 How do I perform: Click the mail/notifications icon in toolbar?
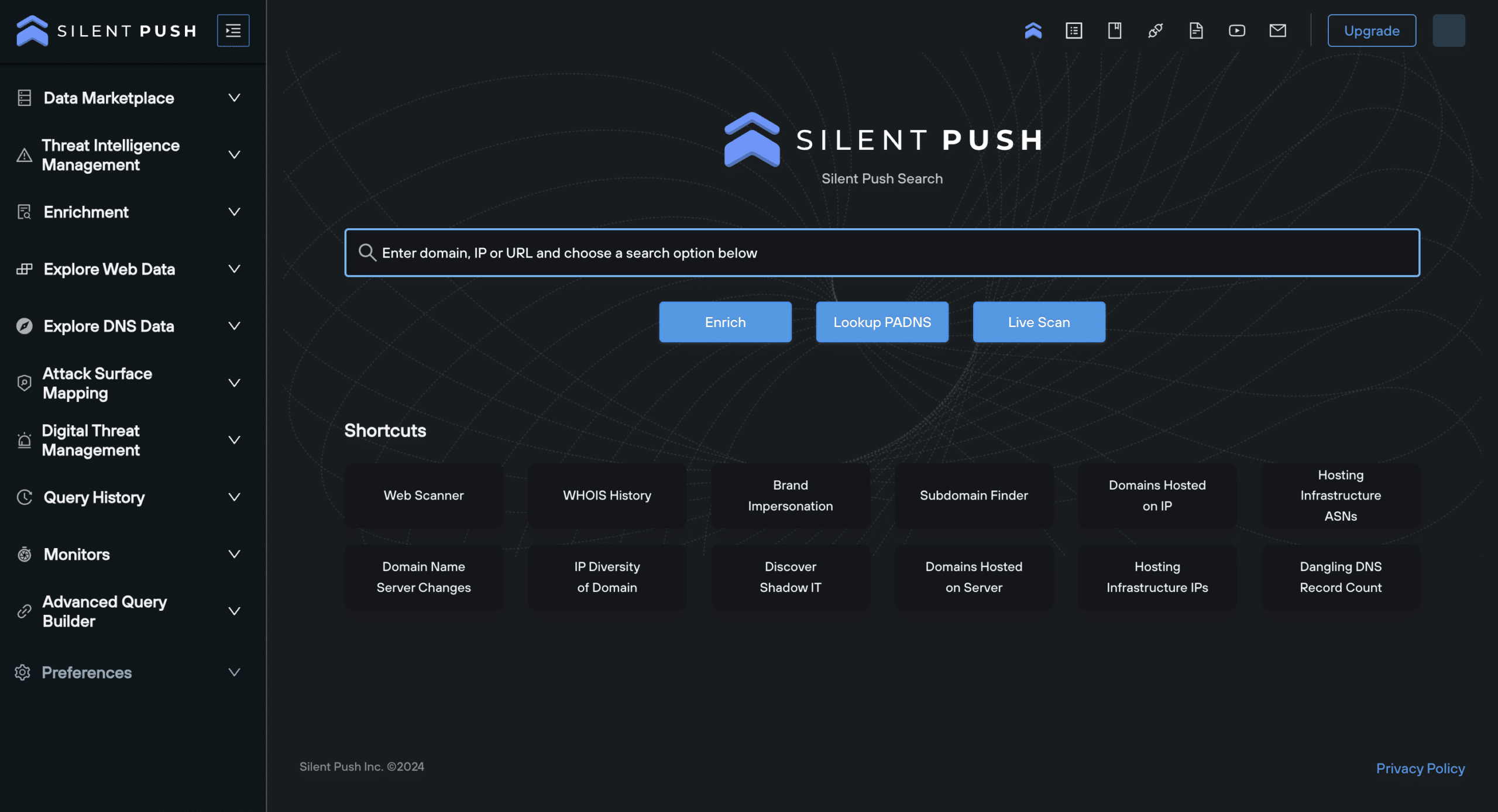[1278, 30]
